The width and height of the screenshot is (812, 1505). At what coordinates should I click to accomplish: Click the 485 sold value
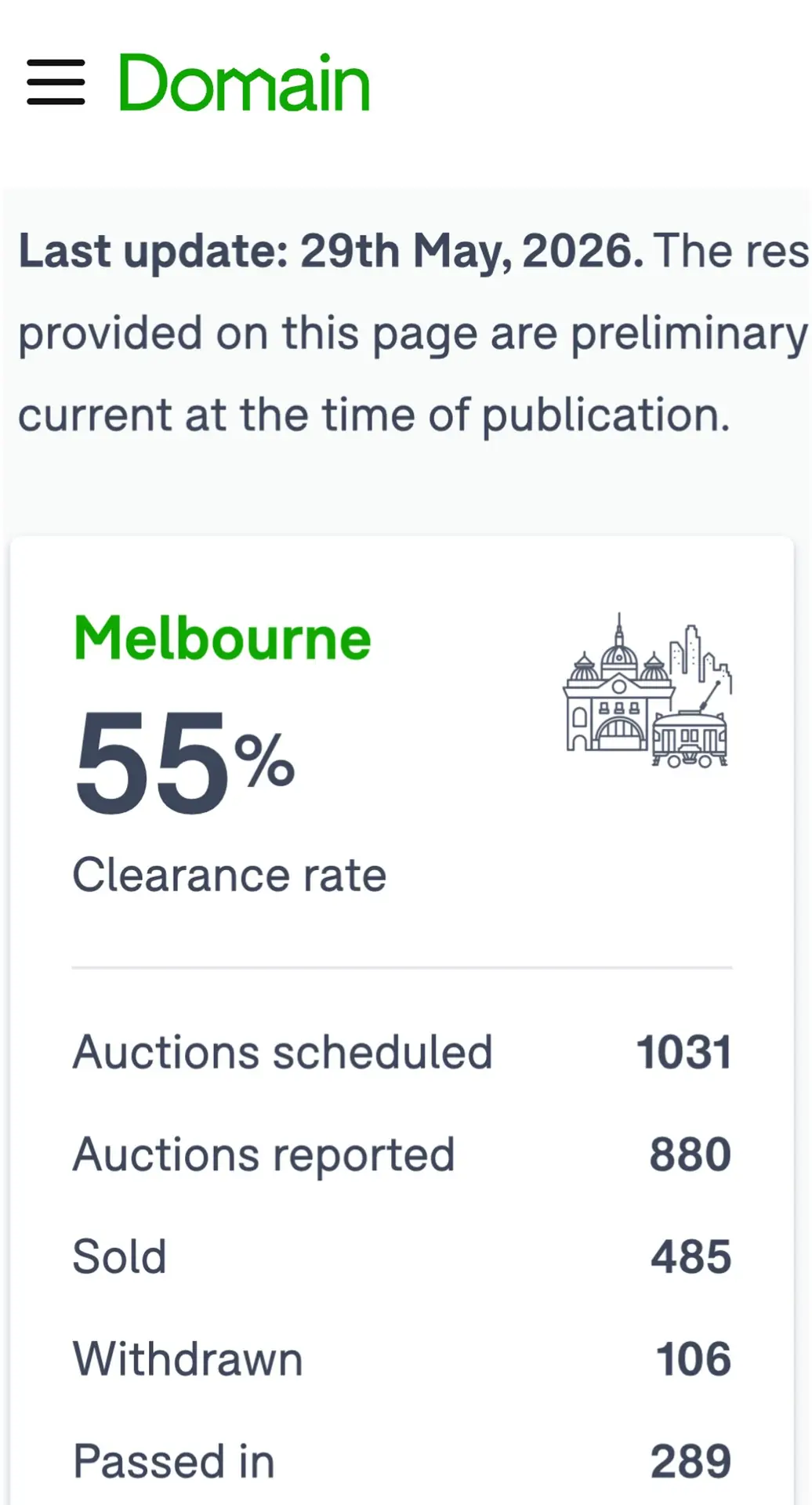[691, 1257]
